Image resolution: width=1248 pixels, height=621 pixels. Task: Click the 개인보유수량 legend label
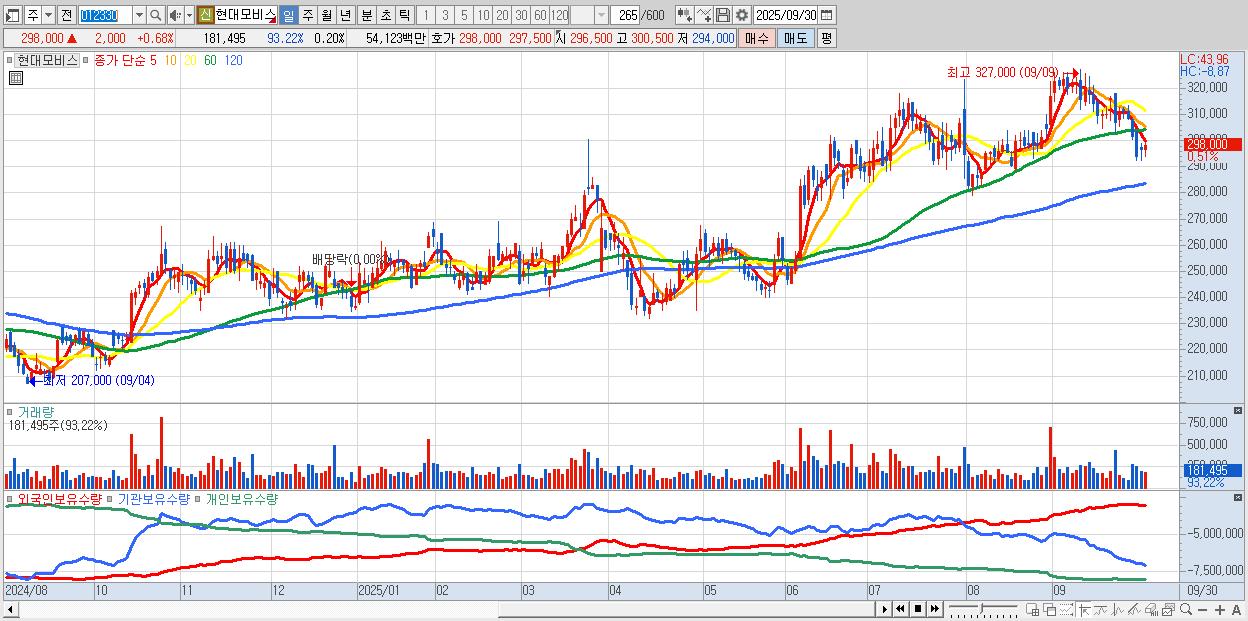[x=241, y=498]
